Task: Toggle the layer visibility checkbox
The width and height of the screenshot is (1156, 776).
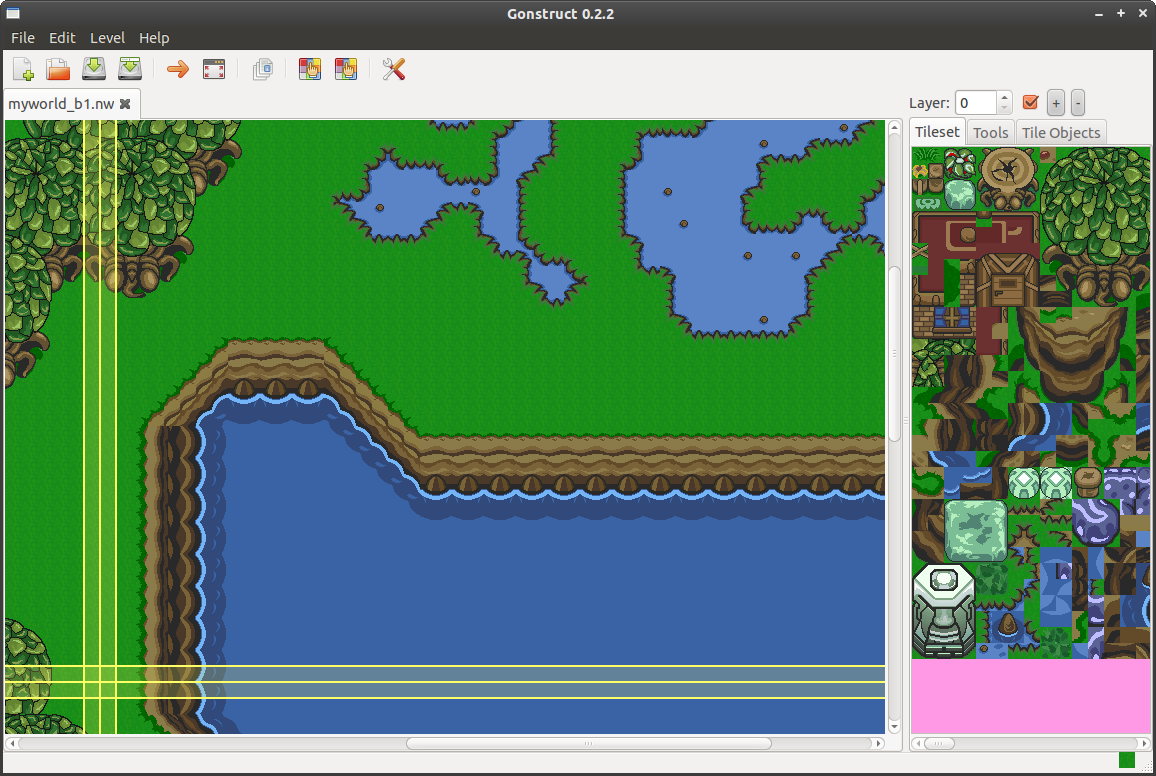Action: pos(1031,102)
